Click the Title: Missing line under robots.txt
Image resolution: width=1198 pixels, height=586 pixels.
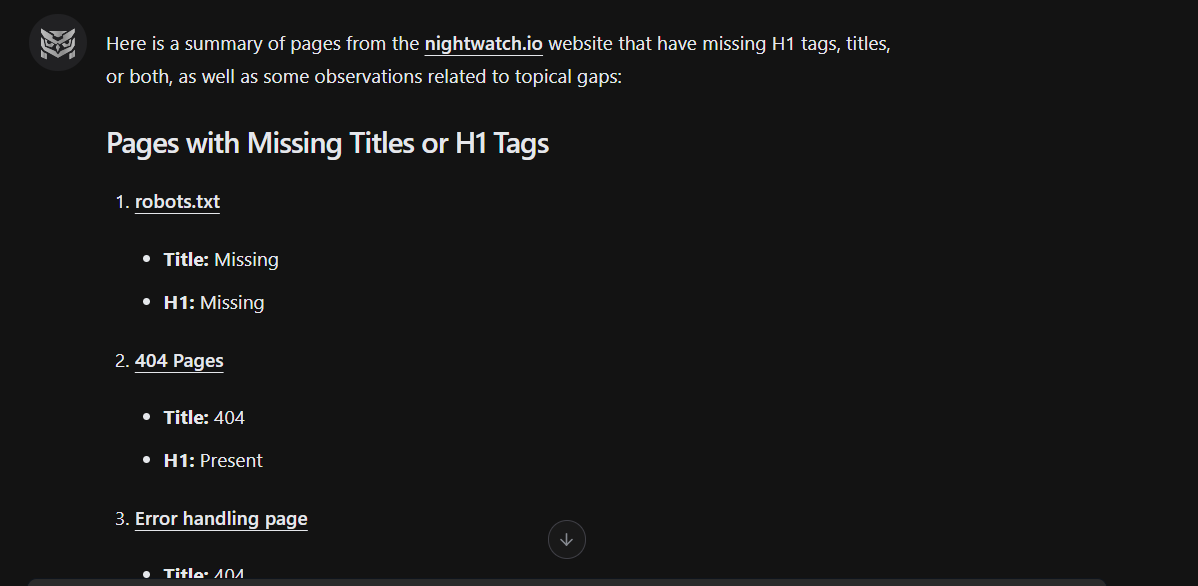221,260
